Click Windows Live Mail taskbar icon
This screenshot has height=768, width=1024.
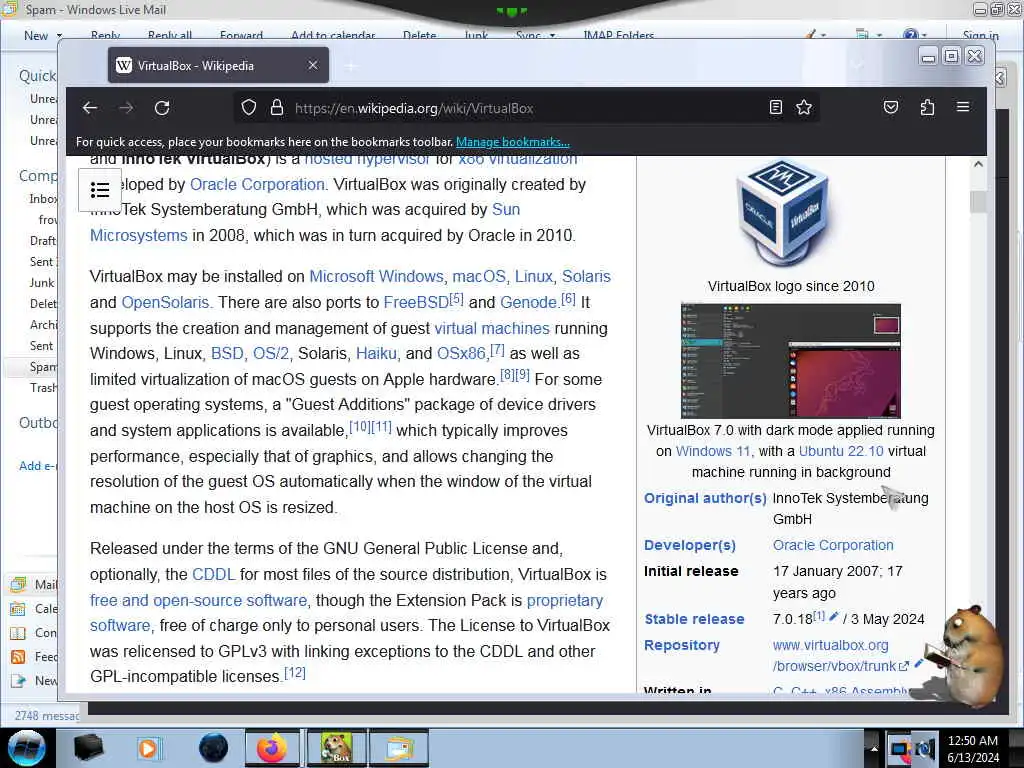399,748
